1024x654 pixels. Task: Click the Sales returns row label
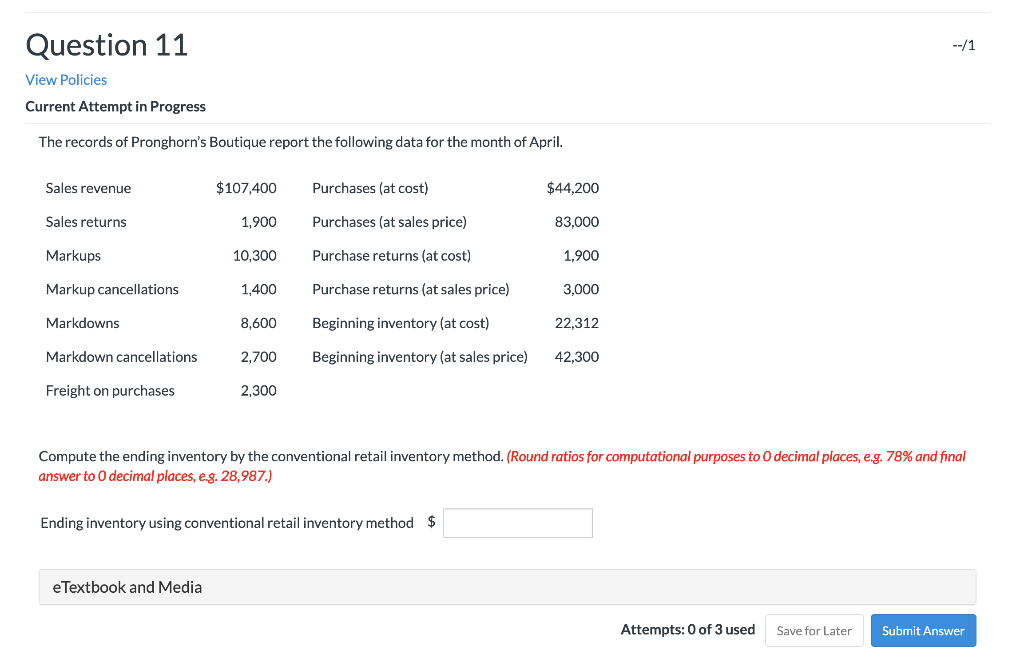pyautogui.click(x=86, y=222)
